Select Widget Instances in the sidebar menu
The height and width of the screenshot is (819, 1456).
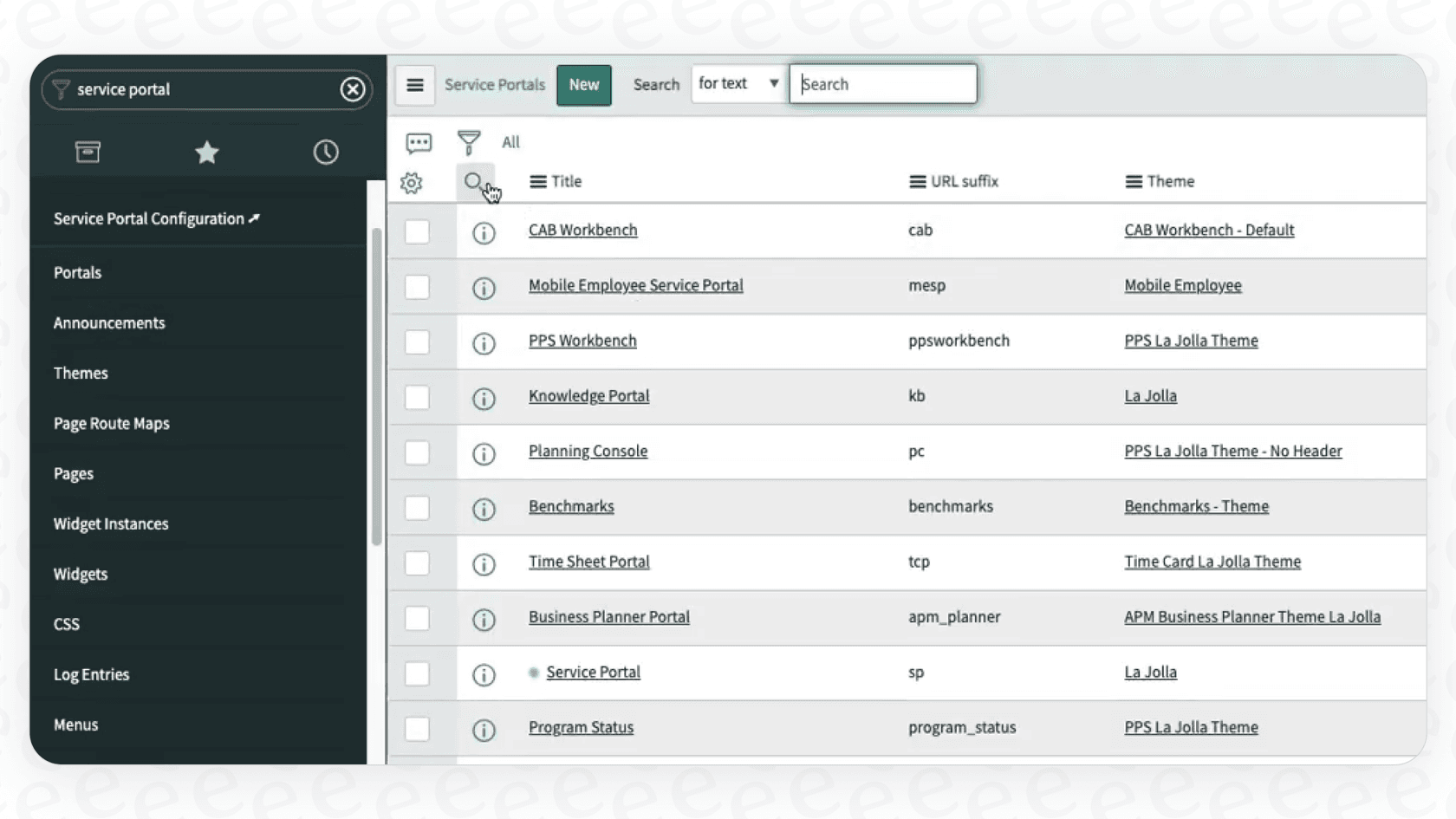click(x=110, y=523)
